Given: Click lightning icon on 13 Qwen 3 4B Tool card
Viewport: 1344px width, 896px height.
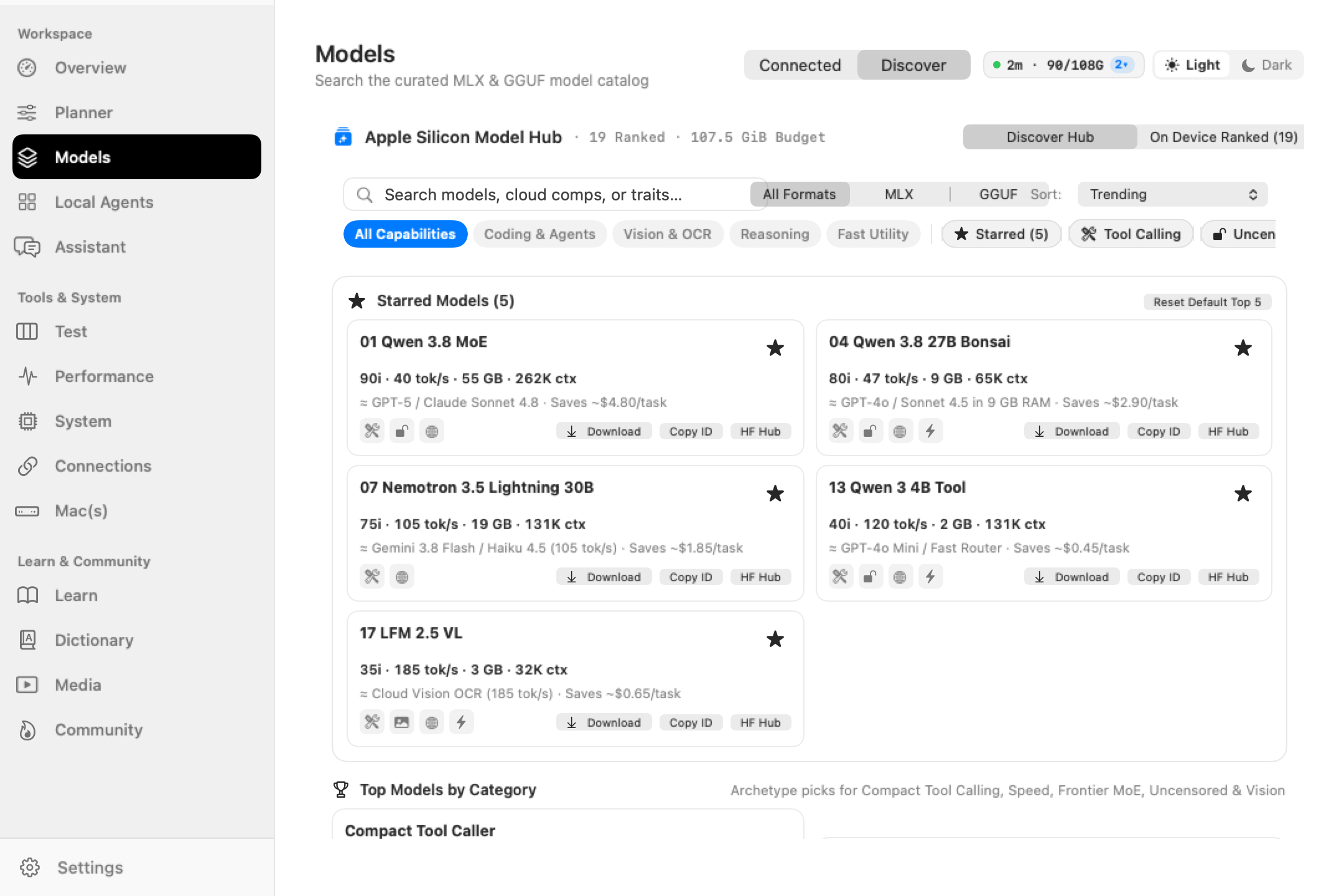Looking at the screenshot, I should pyautogui.click(x=930, y=577).
